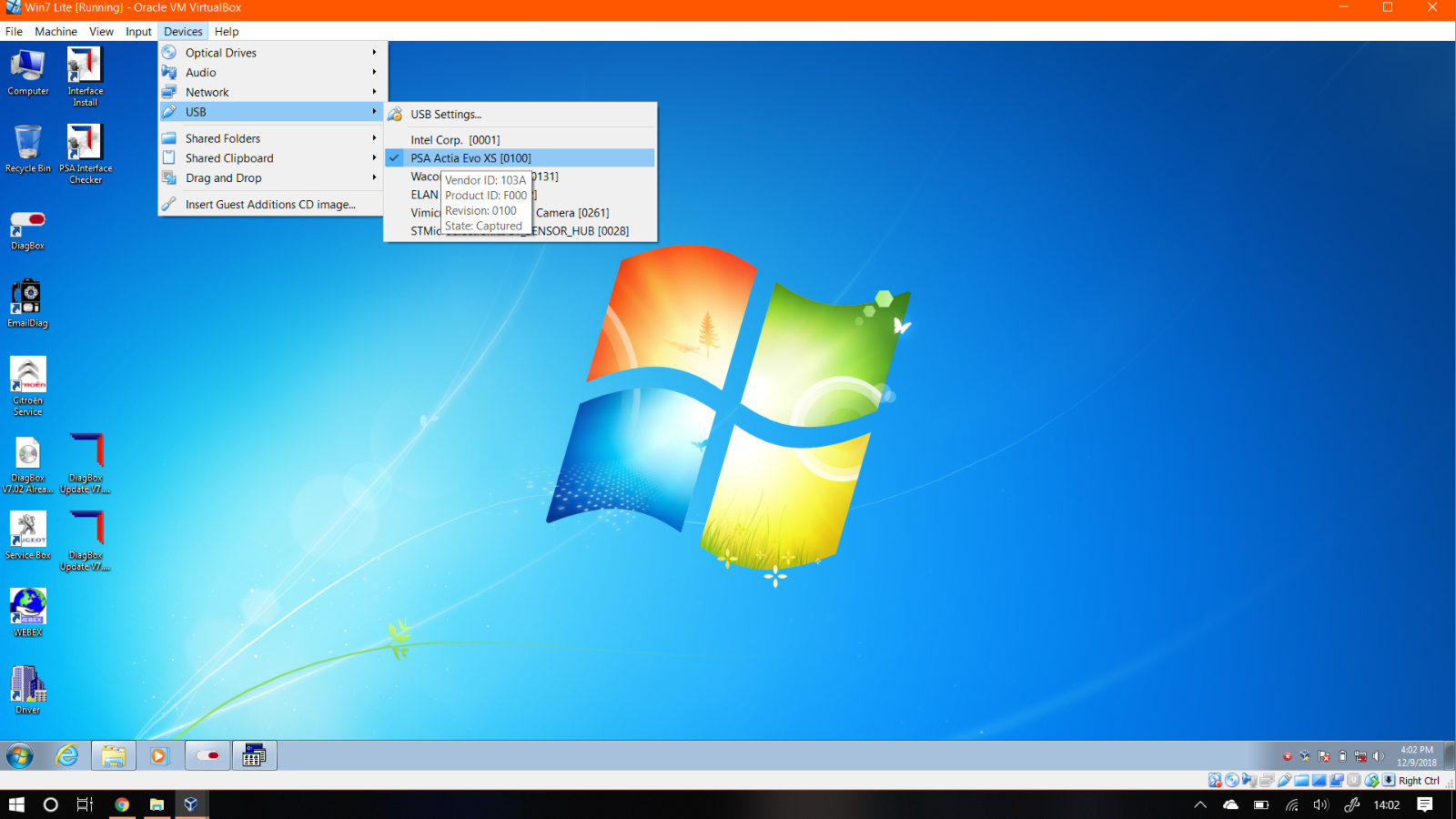Select the Citroën Service desktop shortcut

(28, 387)
